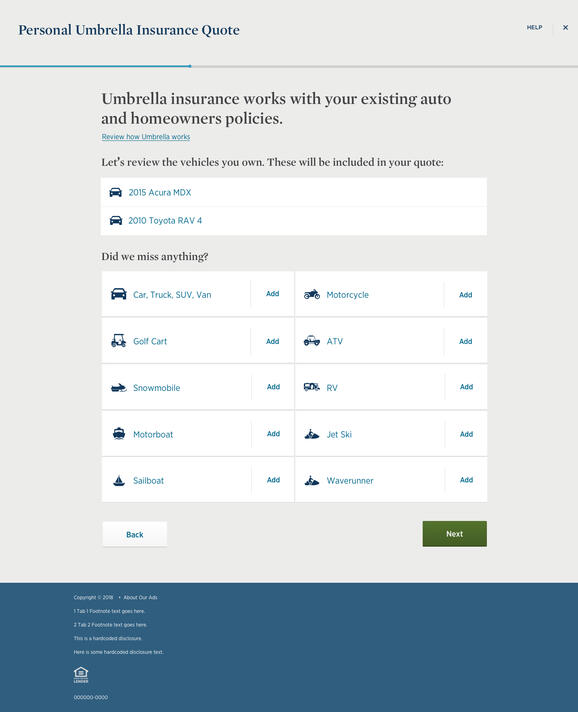The image size is (578, 712).
Task: Click the RV camper icon
Action: [311, 387]
